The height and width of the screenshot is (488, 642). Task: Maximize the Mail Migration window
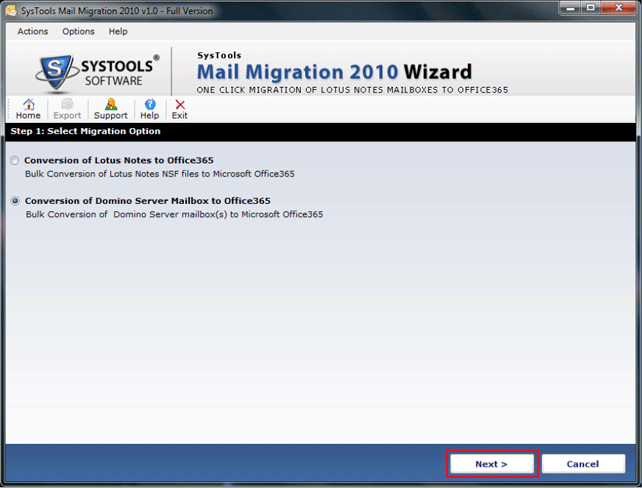591,8
